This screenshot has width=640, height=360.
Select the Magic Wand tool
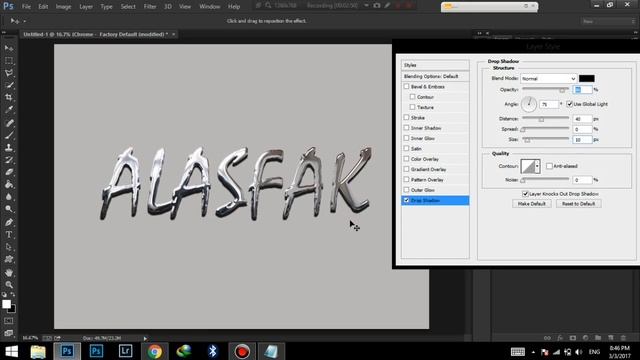click(x=9, y=85)
